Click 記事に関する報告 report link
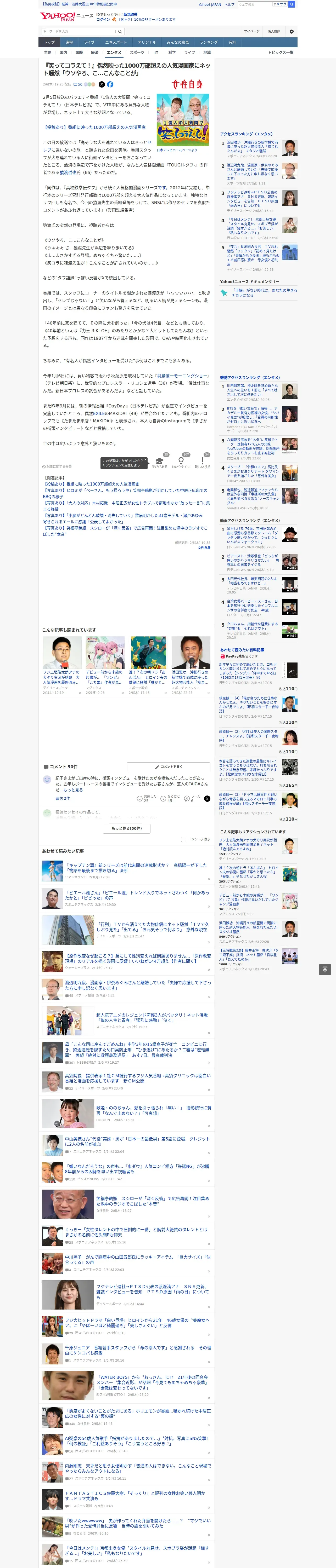 [x=57, y=467]
